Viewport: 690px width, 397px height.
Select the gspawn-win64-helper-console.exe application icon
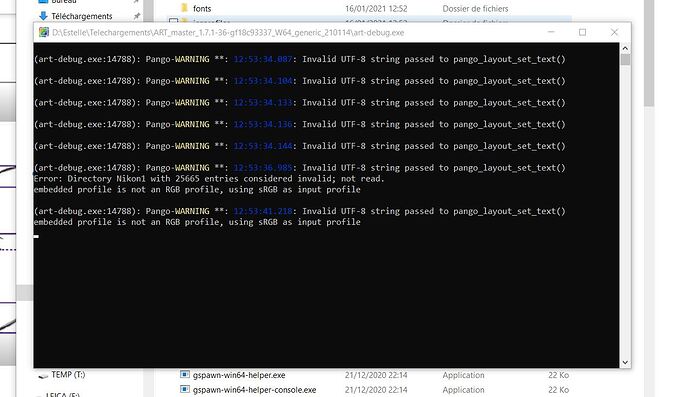[x=185, y=389]
